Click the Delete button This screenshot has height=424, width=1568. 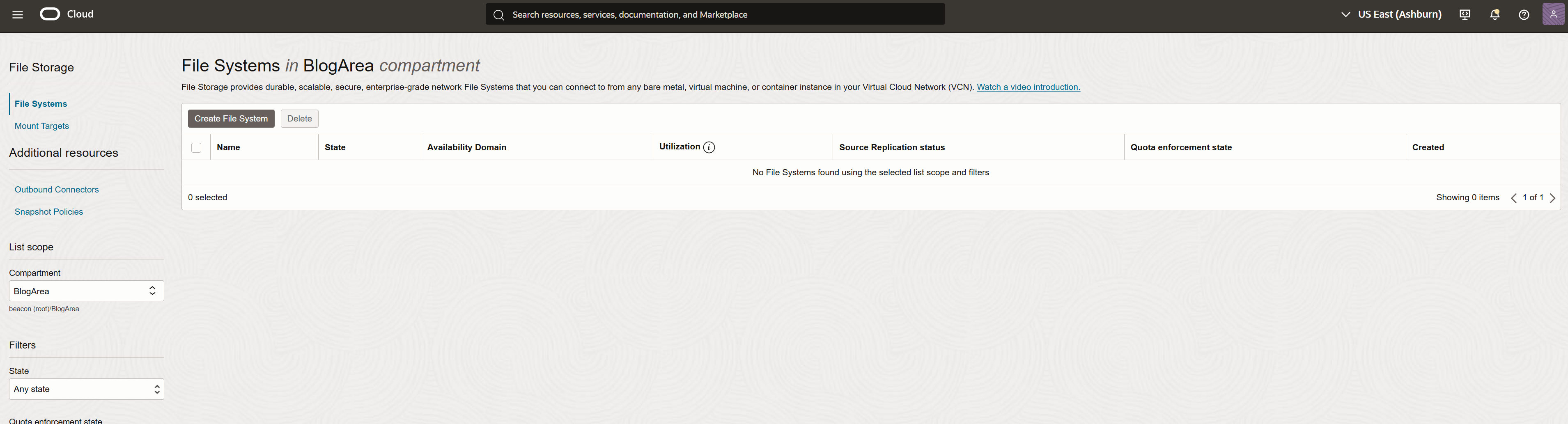[299, 119]
